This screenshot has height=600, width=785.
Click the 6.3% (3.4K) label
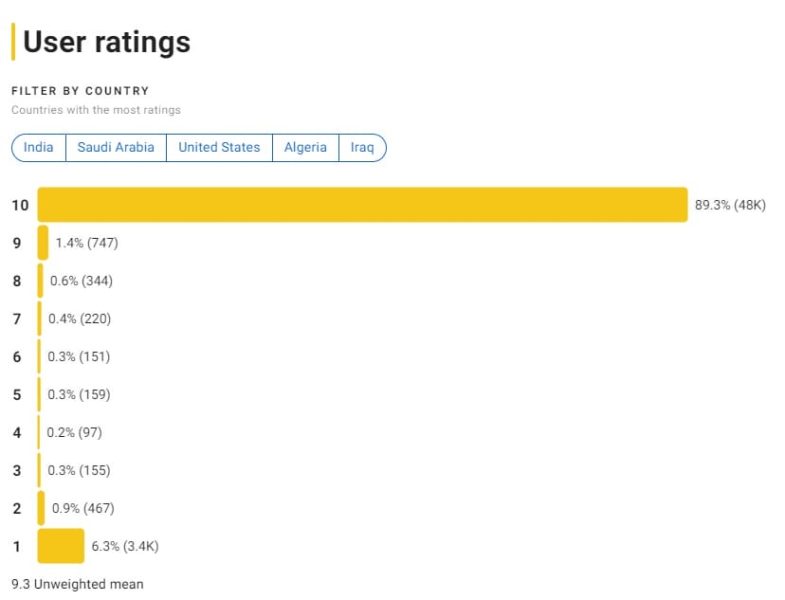point(125,546)
